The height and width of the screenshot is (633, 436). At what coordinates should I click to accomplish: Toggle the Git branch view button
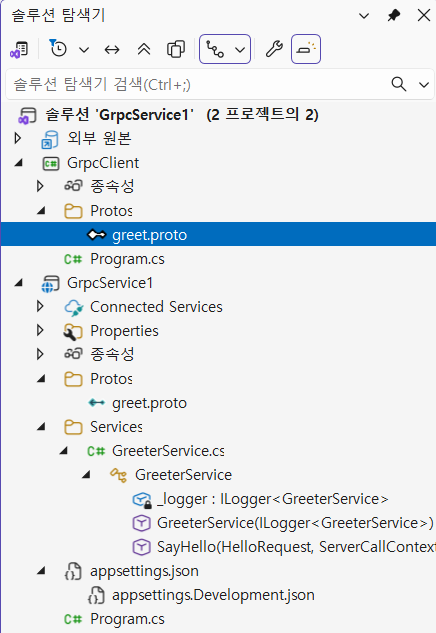point(215,49)
